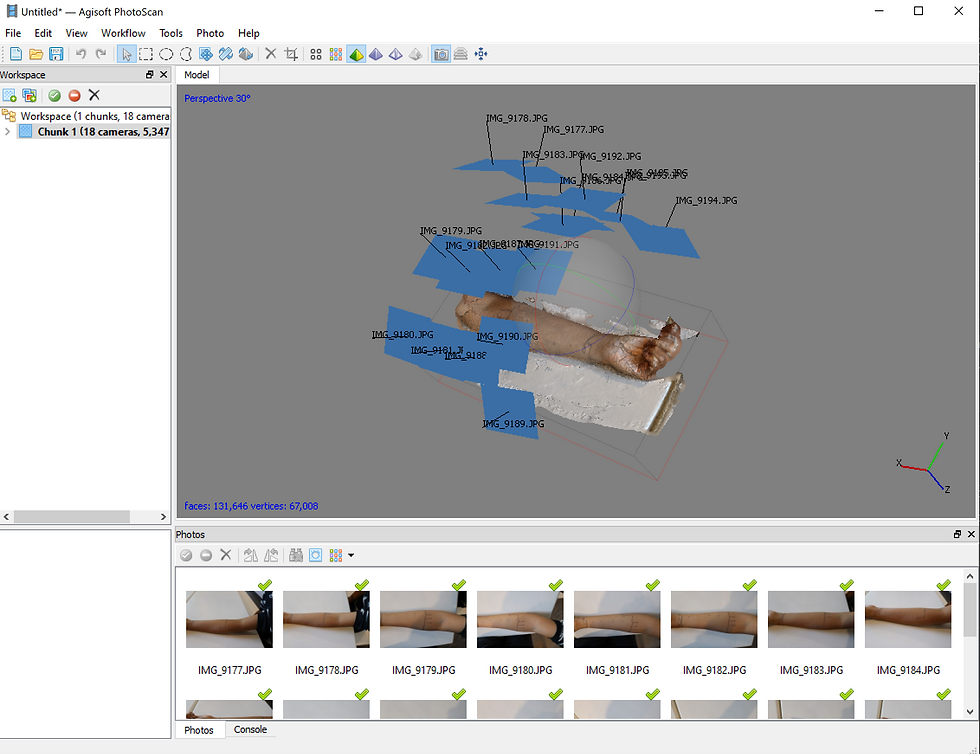This screenshot has height=754, width=980.
Task: Click the Photos pane scroll-down arrow
Action: click(x=970, y=711)
